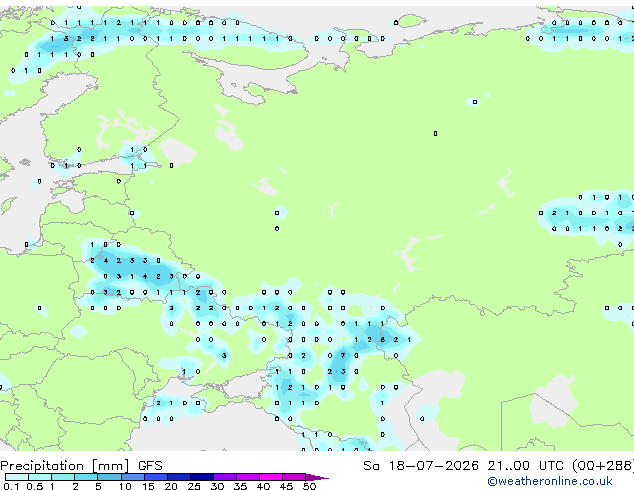
Task: Select the 40–45 mm magenta swatch
Action: pyautogui.click(x=271, y=477)
